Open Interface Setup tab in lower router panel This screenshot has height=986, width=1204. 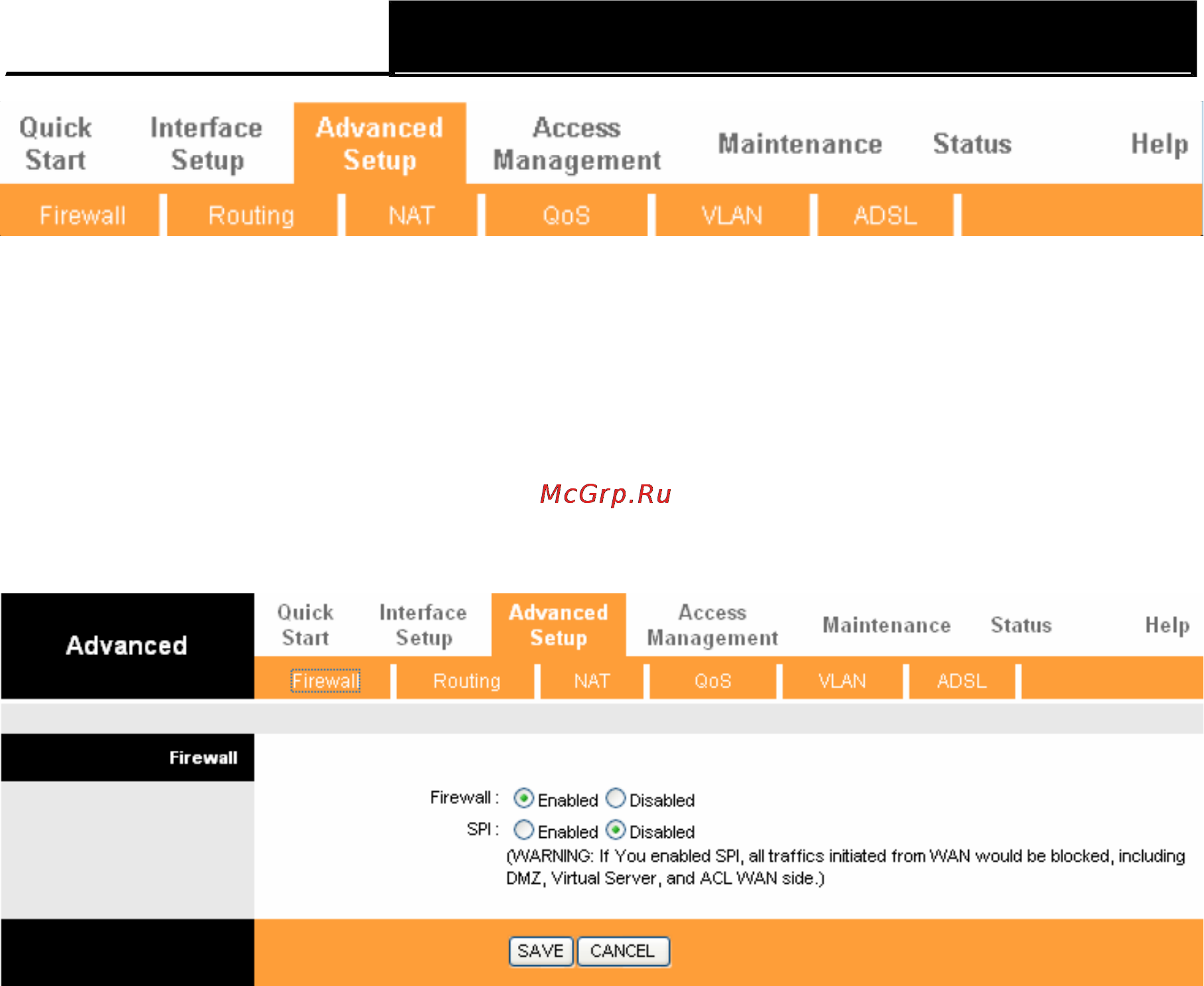[423, 625]
